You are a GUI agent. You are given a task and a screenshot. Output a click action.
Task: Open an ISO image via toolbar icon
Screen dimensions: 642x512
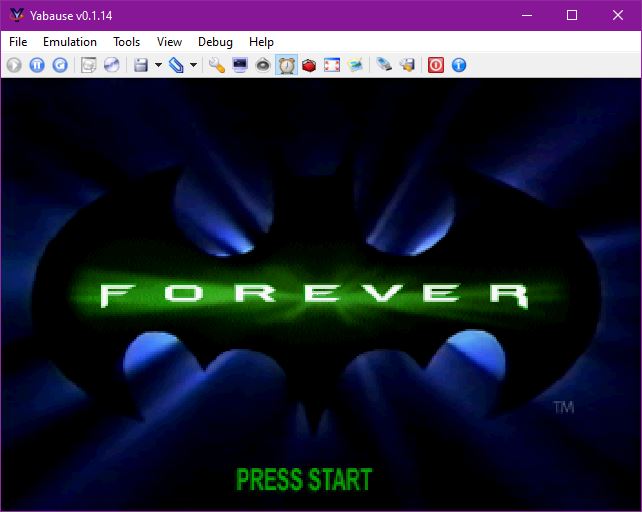(88, 65)
